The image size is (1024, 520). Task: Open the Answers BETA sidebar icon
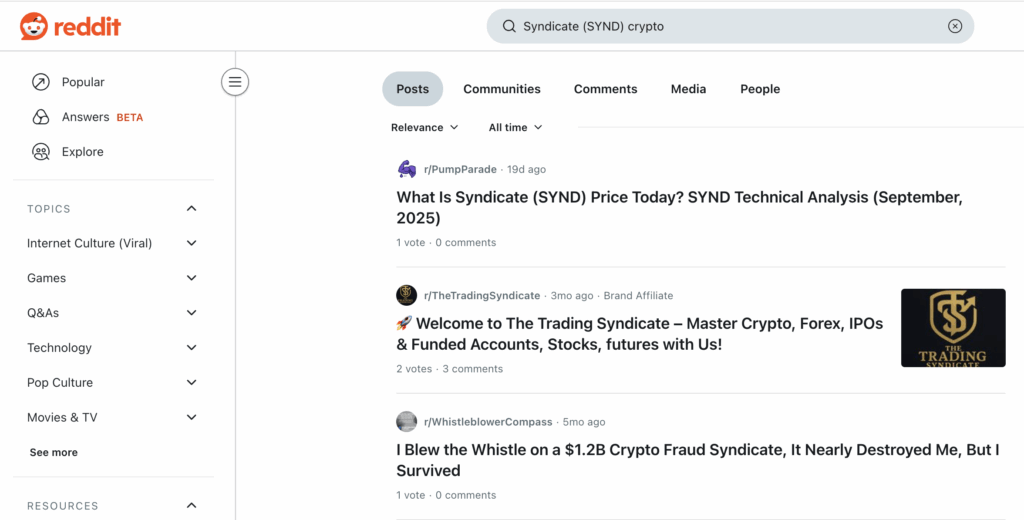pyautogui.click(x=41, y=117)
